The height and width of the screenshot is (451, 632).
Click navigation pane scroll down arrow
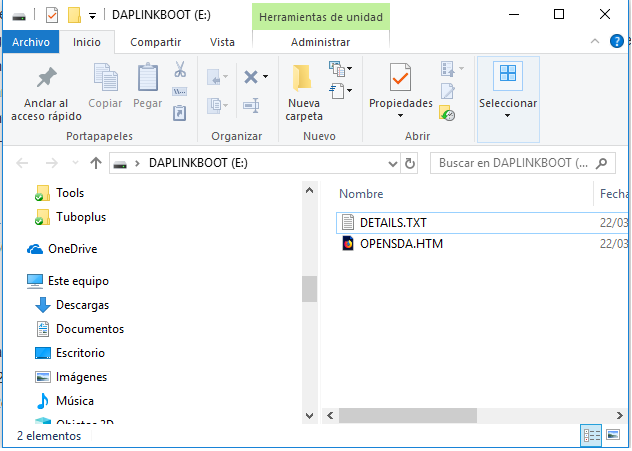coord(310,416)
